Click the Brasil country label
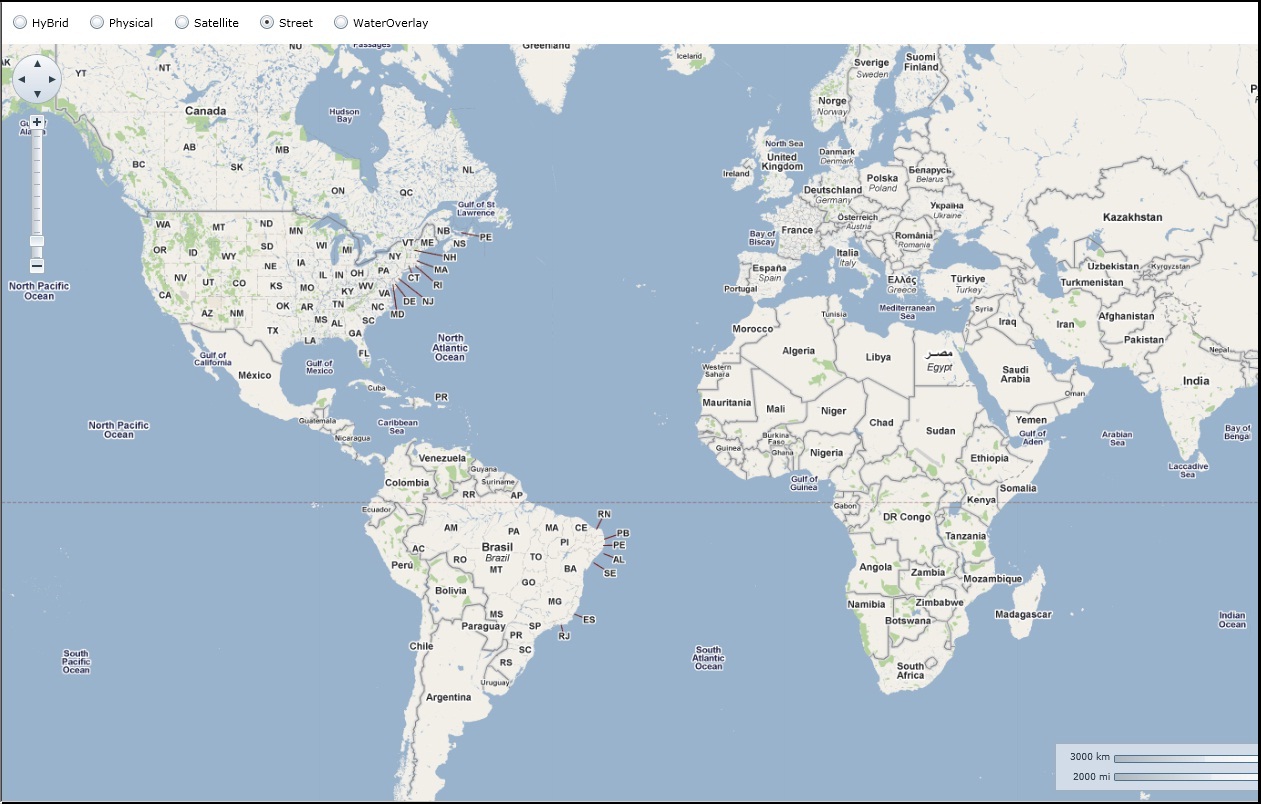Viewport: 1261px width, 804px height. click(497, 547)
